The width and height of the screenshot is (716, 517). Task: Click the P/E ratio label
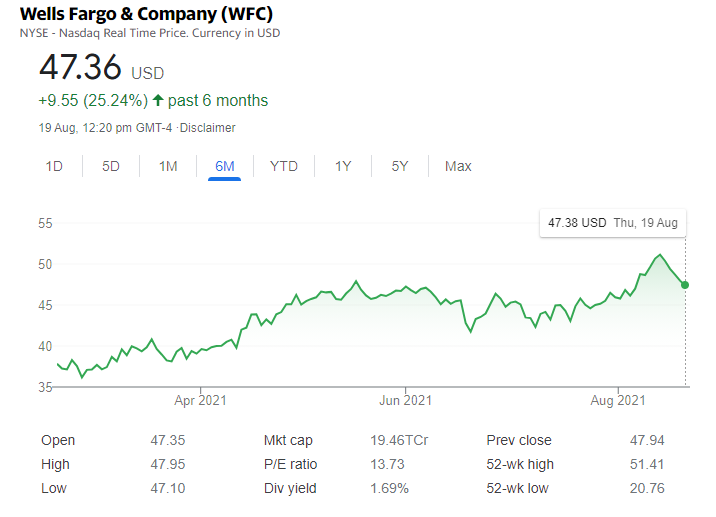point(290,464)
